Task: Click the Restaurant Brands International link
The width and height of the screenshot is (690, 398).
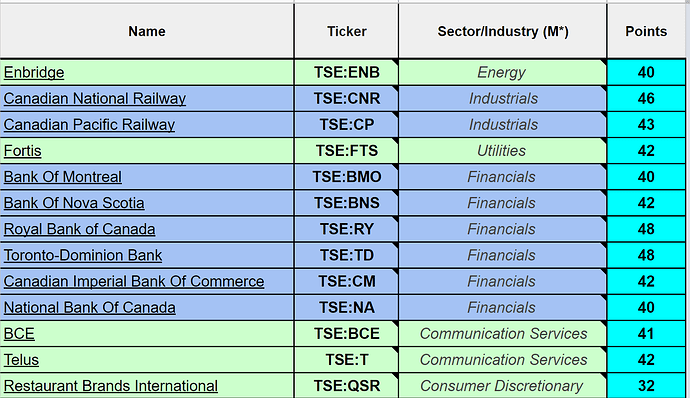Action: click(x=110, y=386)
